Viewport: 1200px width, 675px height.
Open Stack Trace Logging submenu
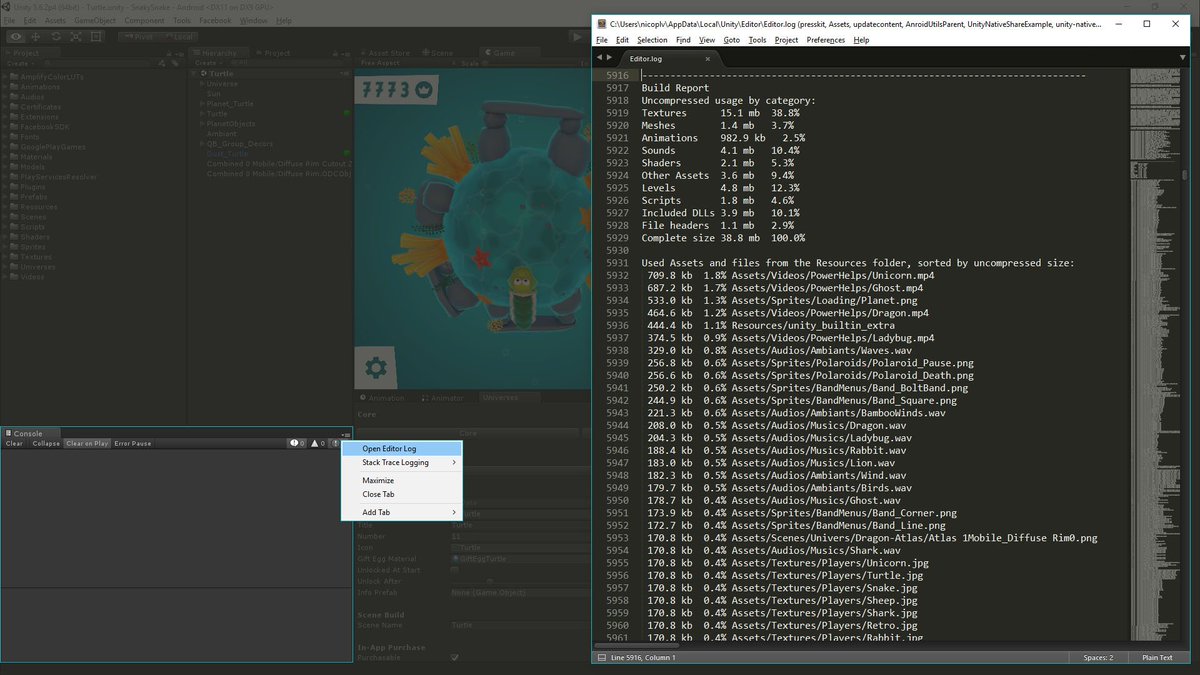pos(402,462)
